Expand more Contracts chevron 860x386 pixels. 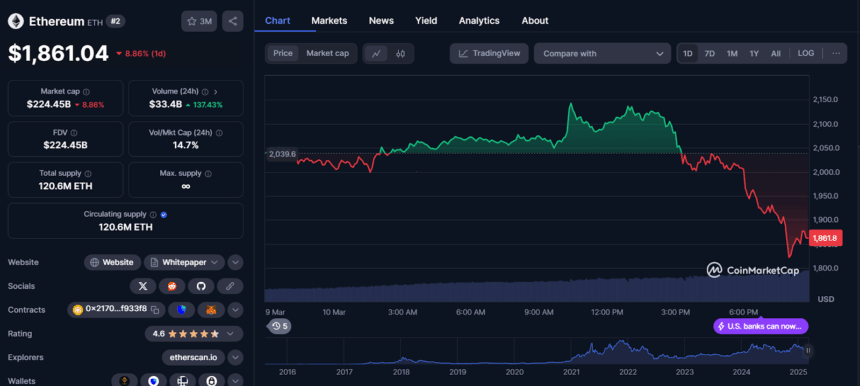(235, 310)
